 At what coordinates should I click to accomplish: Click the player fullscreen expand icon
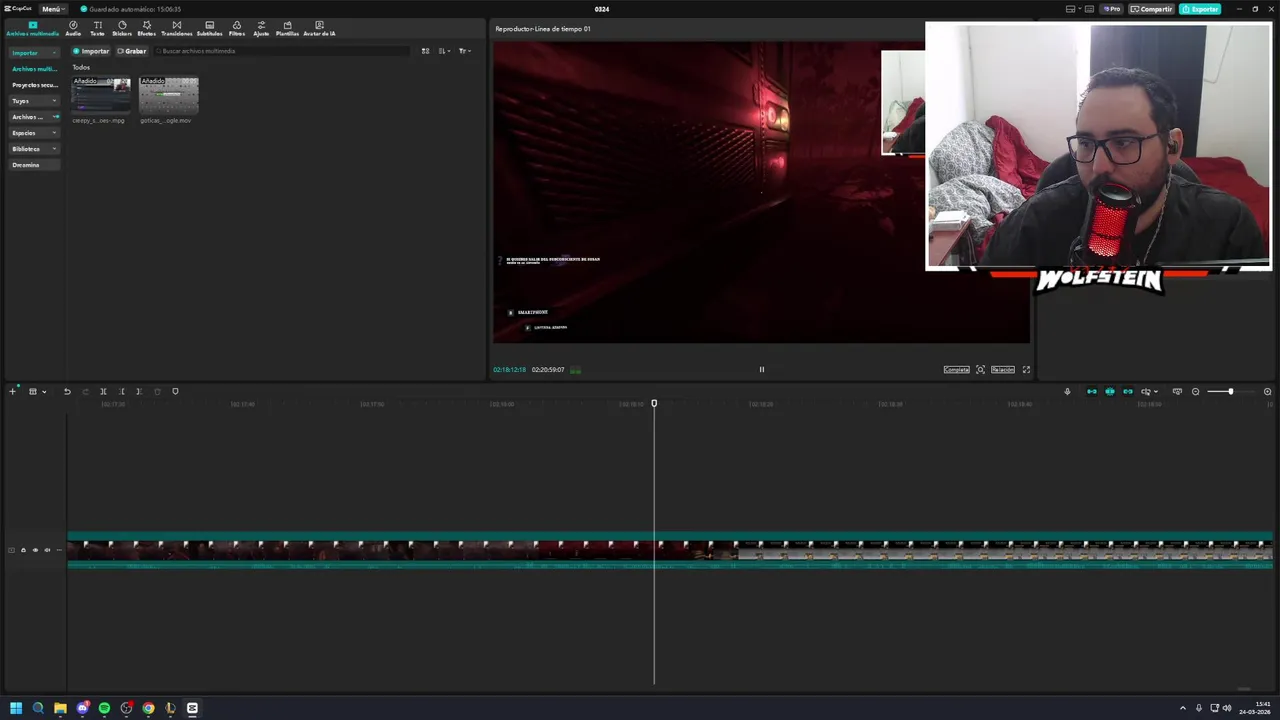[x=1026, y=369]
